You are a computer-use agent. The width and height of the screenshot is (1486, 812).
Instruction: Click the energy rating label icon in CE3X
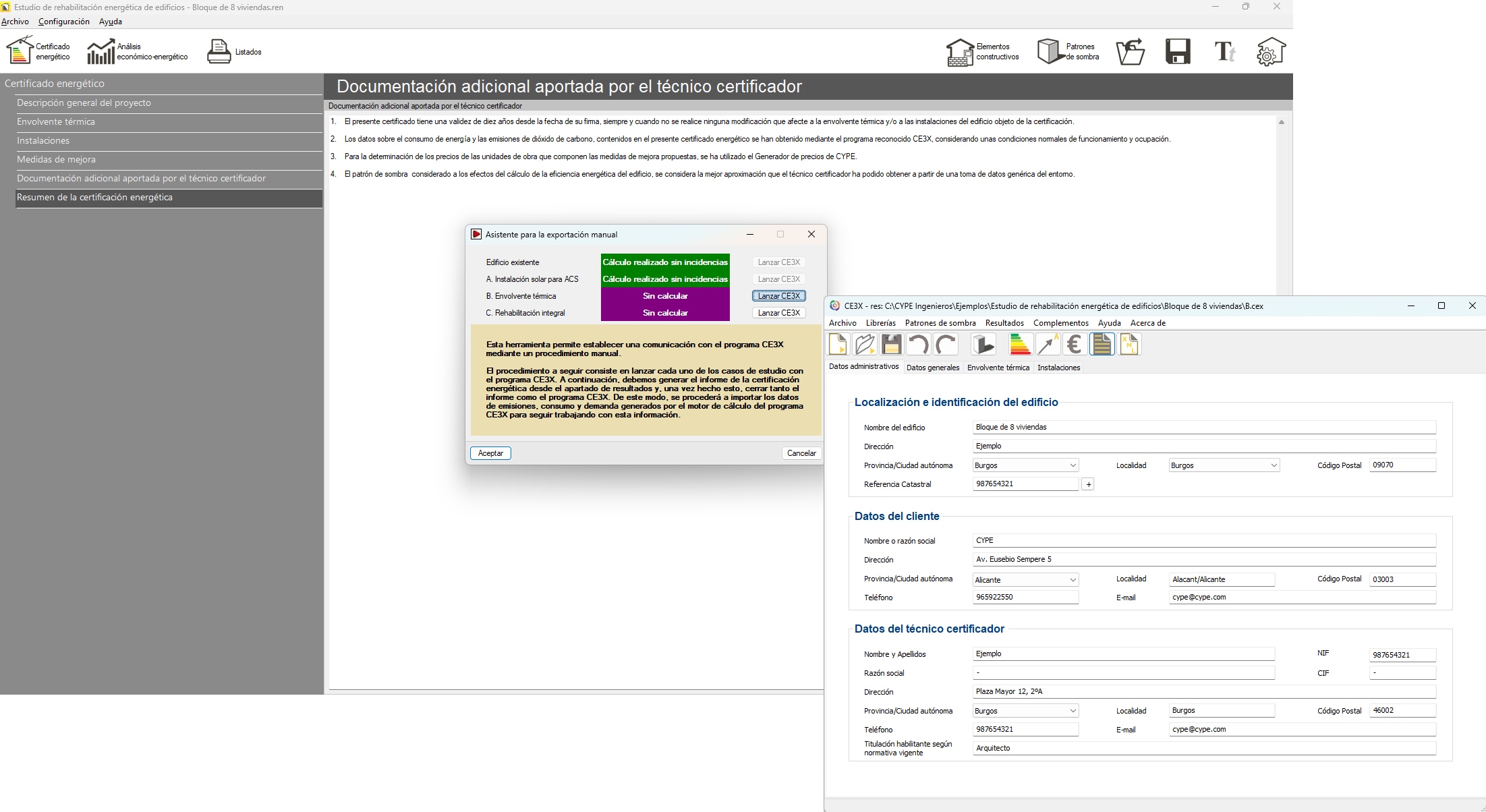tap(1020, 345)
